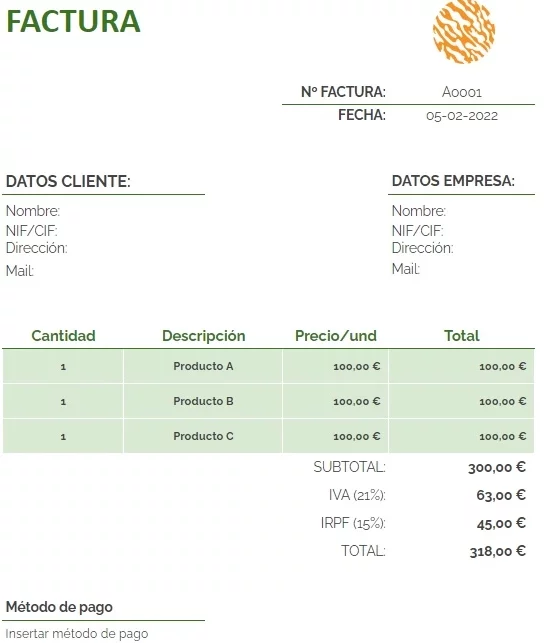Click the Descripción column header
This screenshot has height=643, width=547.
[x=203, y=336]
